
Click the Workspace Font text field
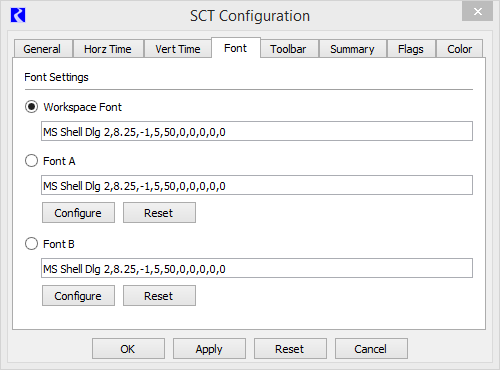tap(257, 131)
